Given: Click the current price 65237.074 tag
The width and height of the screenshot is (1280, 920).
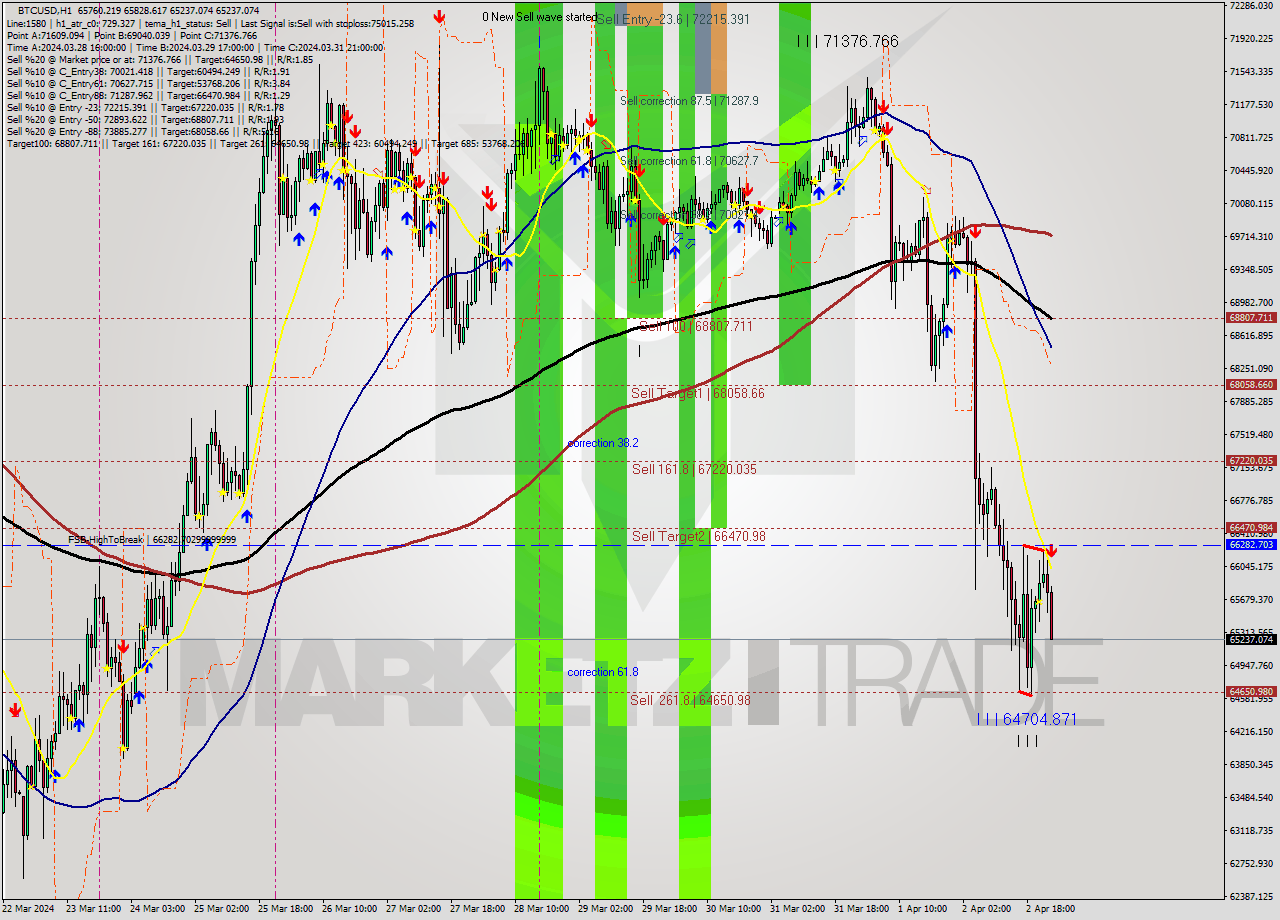Looking at the screenshot, I should click(x=1250, y=639).
